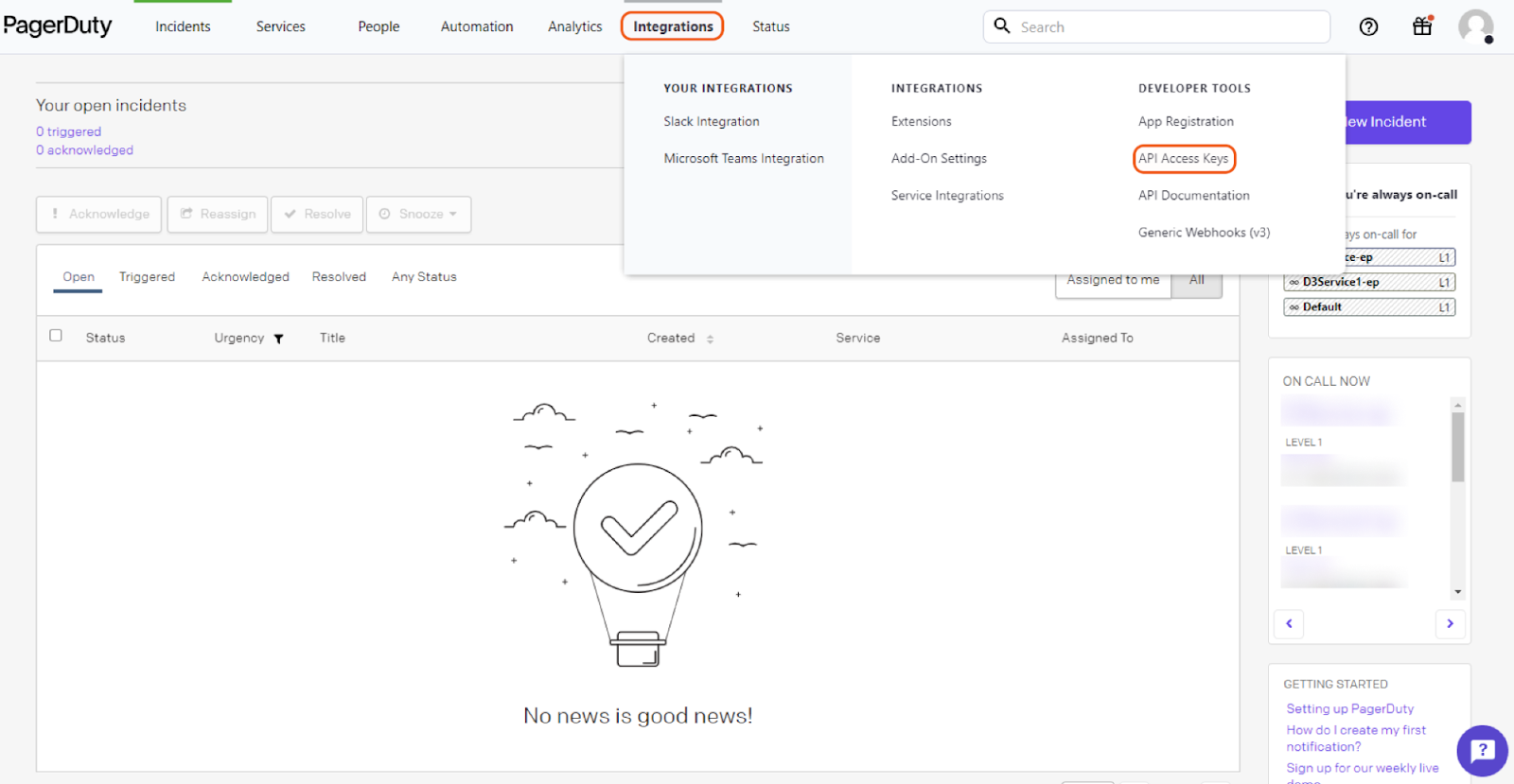Open API Access Keys link
This screenshot has width=1514, height=784.
pos(1184,159)
